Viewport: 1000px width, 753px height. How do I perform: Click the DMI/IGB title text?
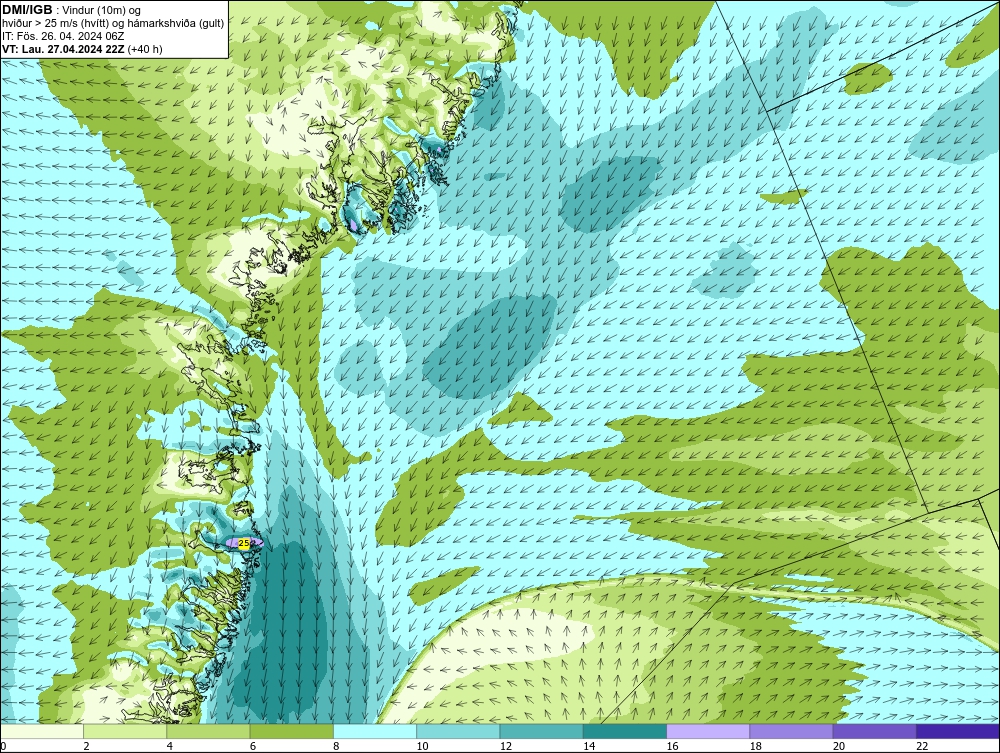click(27, 10)
